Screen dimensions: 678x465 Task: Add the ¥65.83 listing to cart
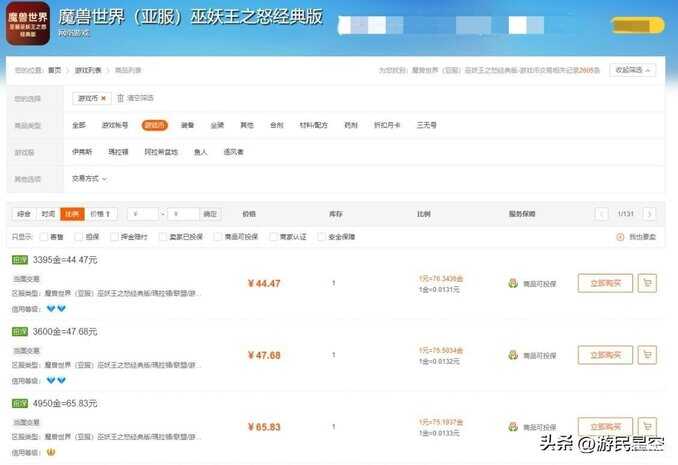point(647,427)
